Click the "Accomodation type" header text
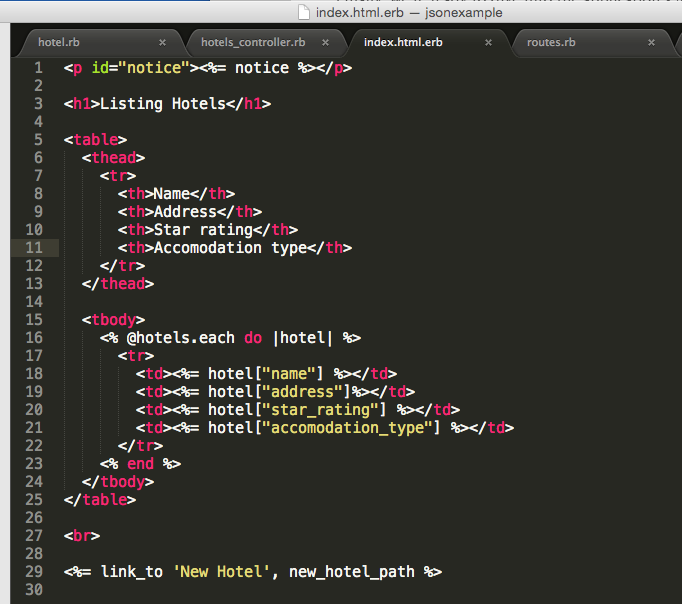Viewport: 682px width, 604px height. coord(231,248)
